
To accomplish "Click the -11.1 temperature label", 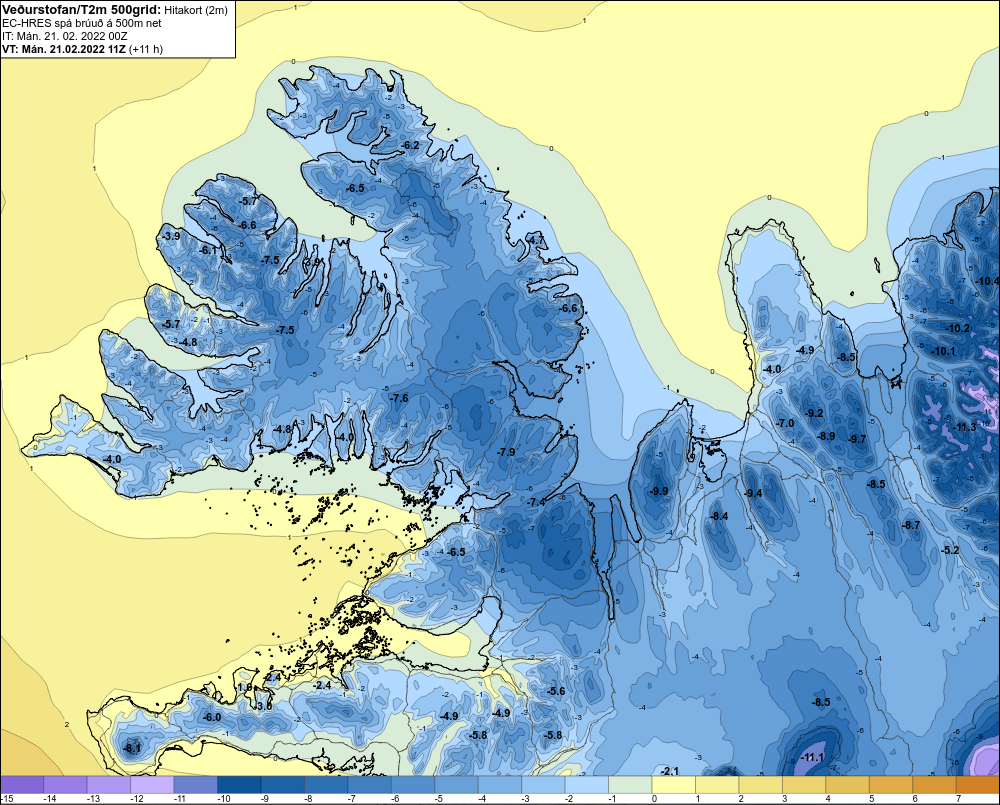I will [812, 757].
